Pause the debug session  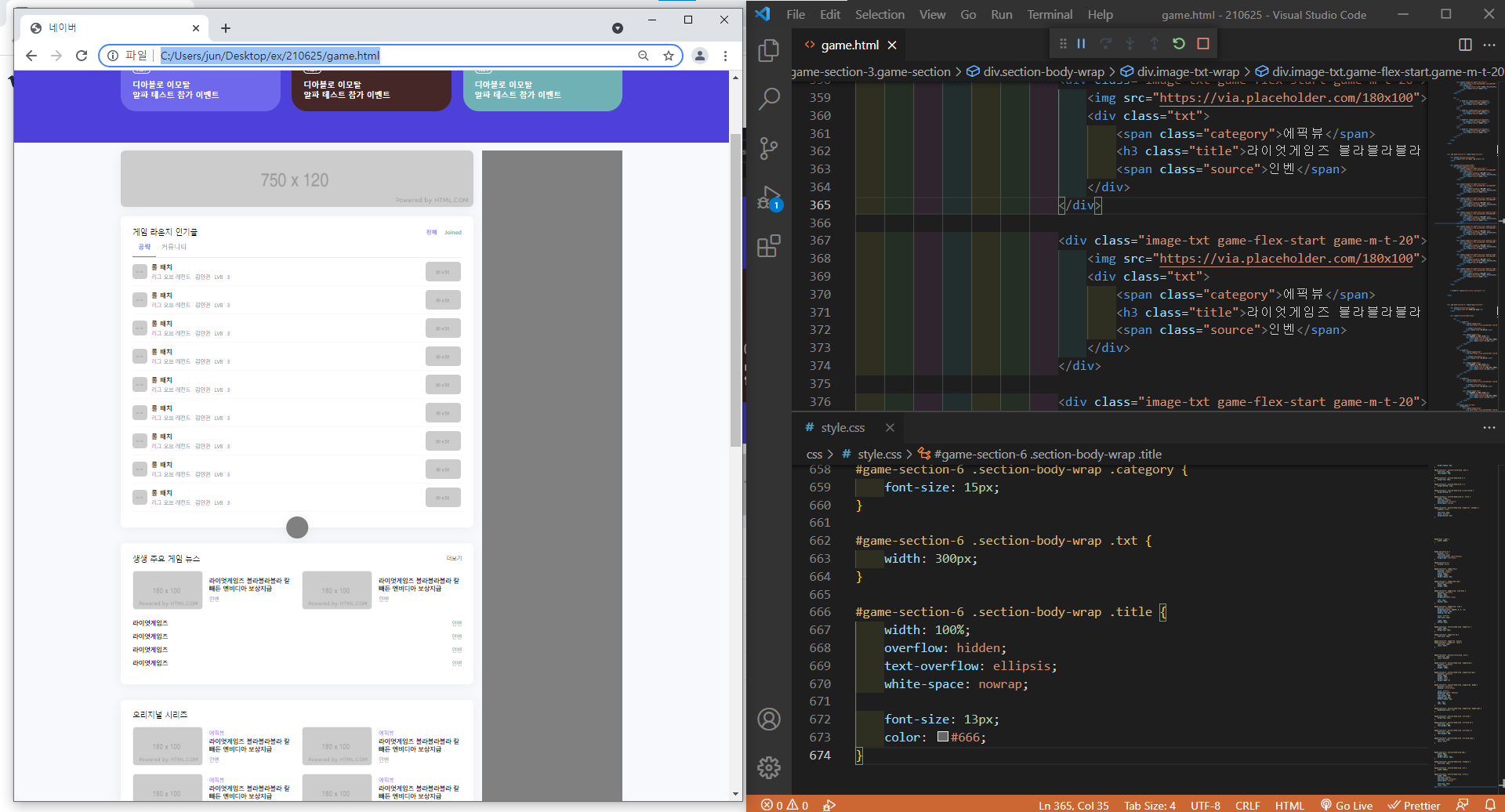1081,44
